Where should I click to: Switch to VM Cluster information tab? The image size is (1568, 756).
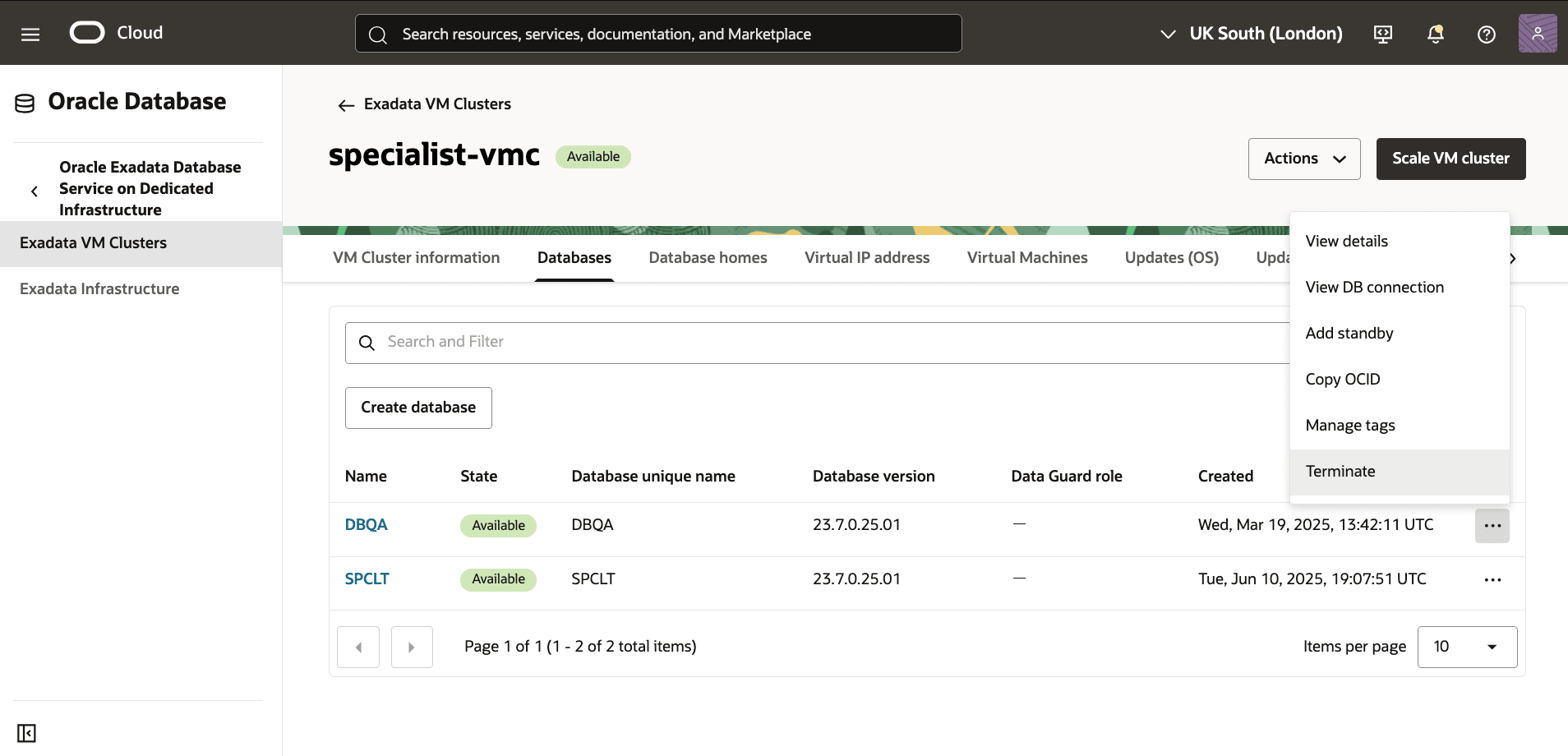(416, 258)
